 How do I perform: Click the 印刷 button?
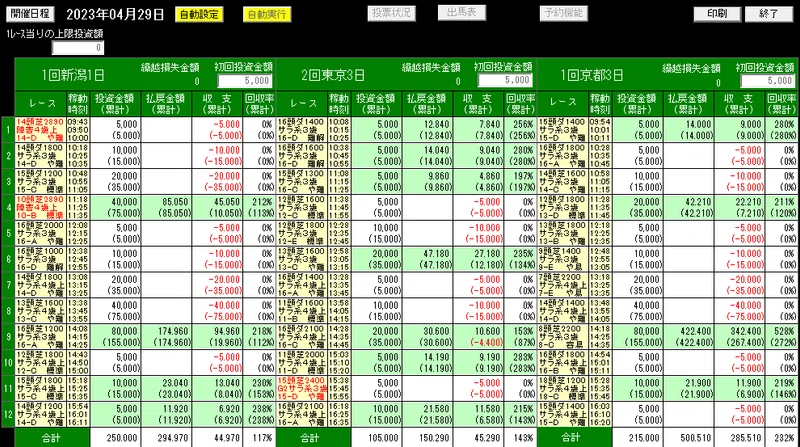coord(717,14)
